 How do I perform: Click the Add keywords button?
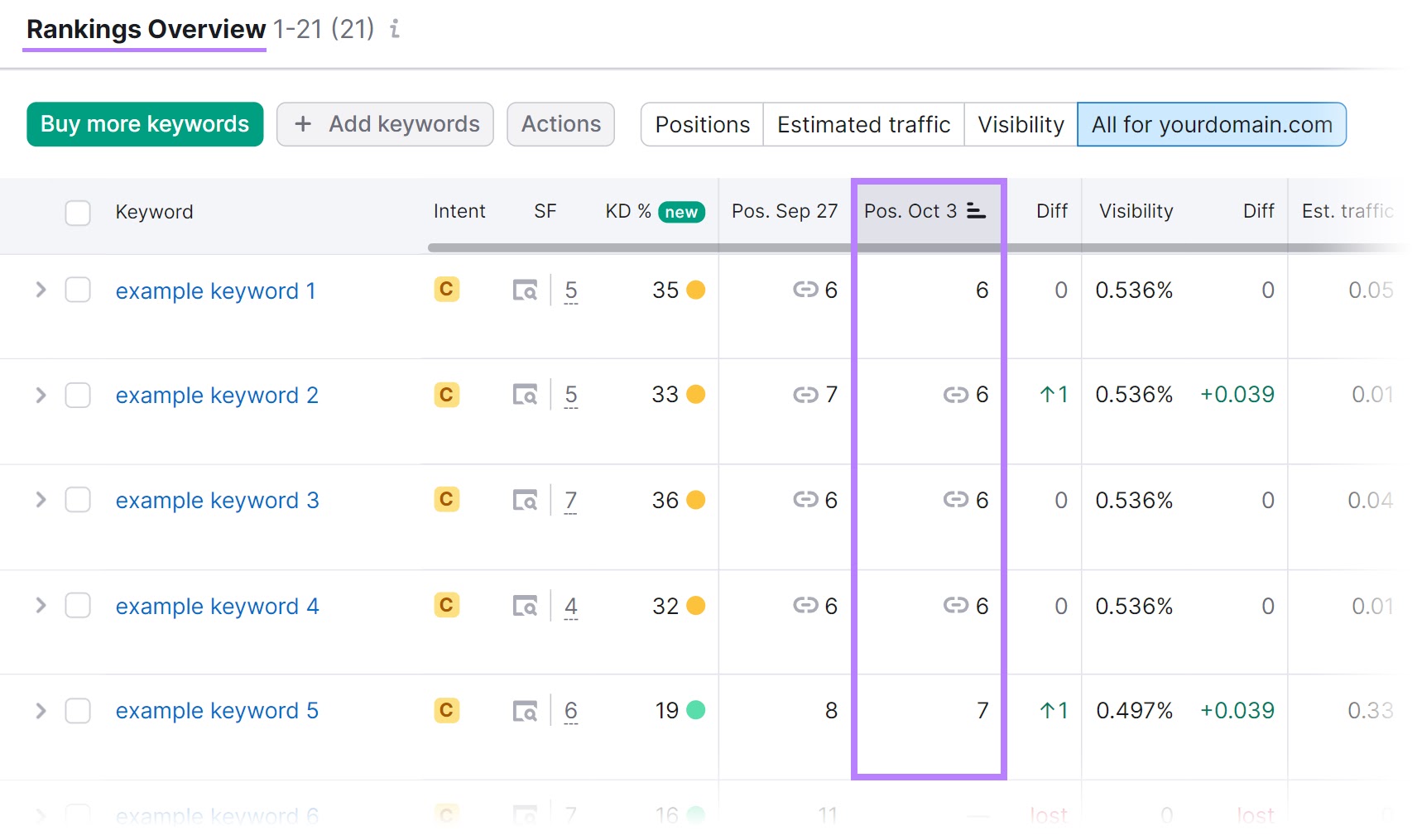(x=385, y=124)
